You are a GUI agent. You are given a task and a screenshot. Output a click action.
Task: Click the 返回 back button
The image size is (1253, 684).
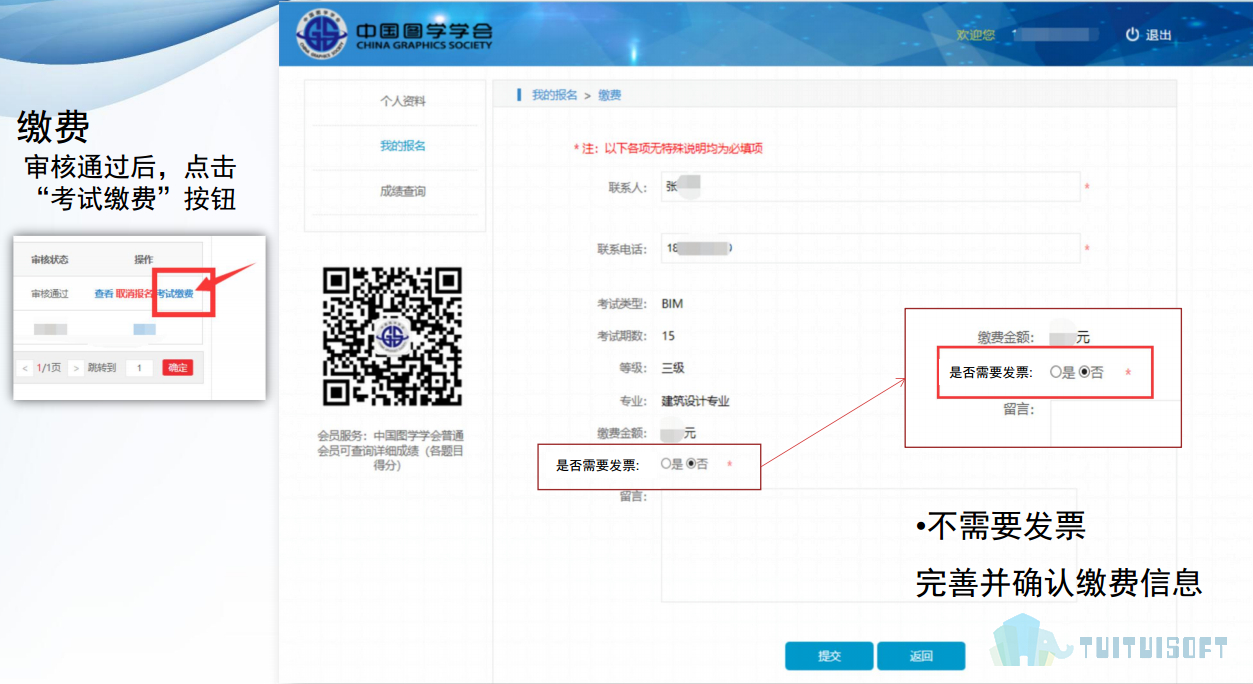click(x=921, y=656)
